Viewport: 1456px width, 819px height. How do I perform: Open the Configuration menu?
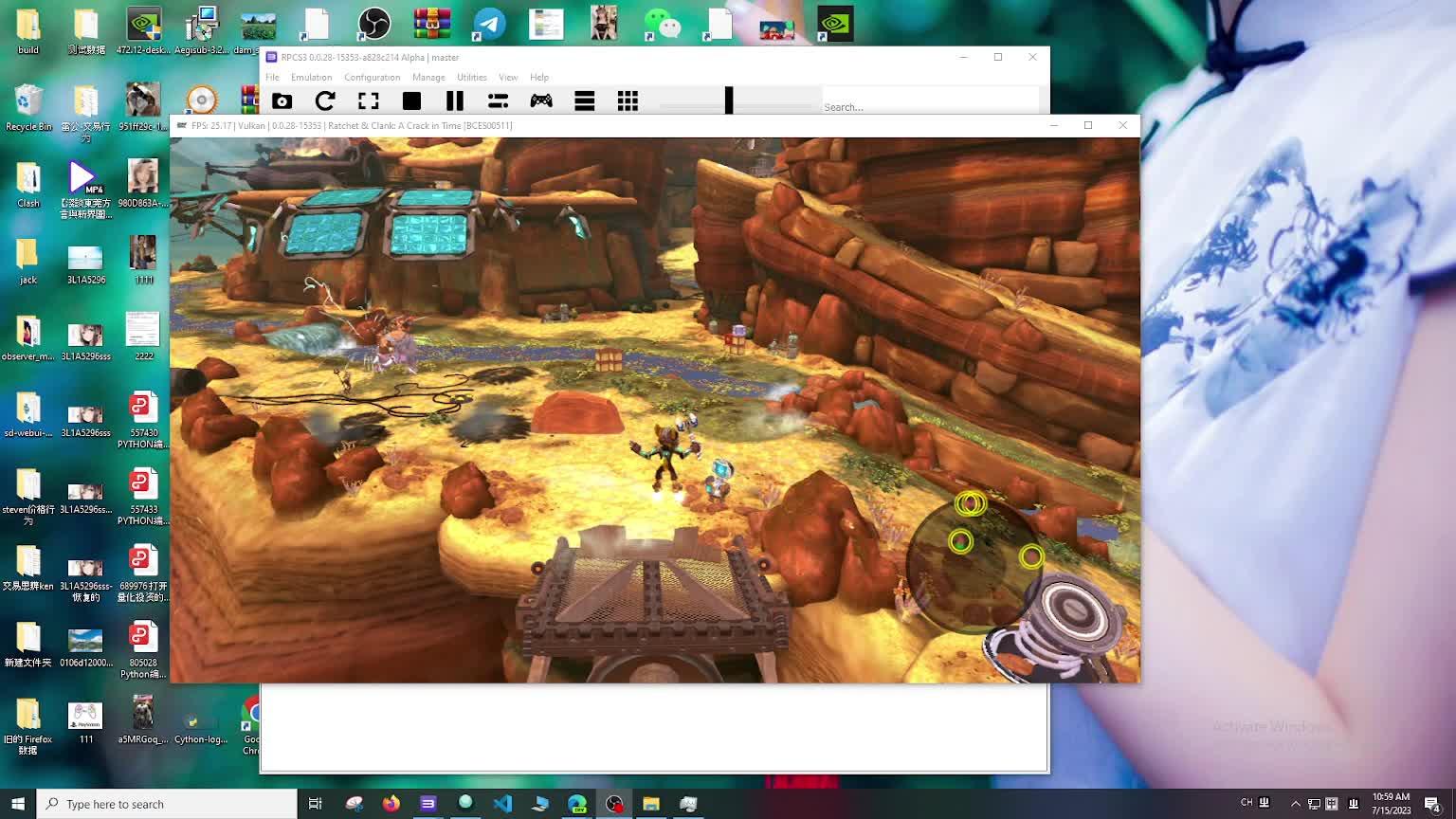(x=372, y=77)
